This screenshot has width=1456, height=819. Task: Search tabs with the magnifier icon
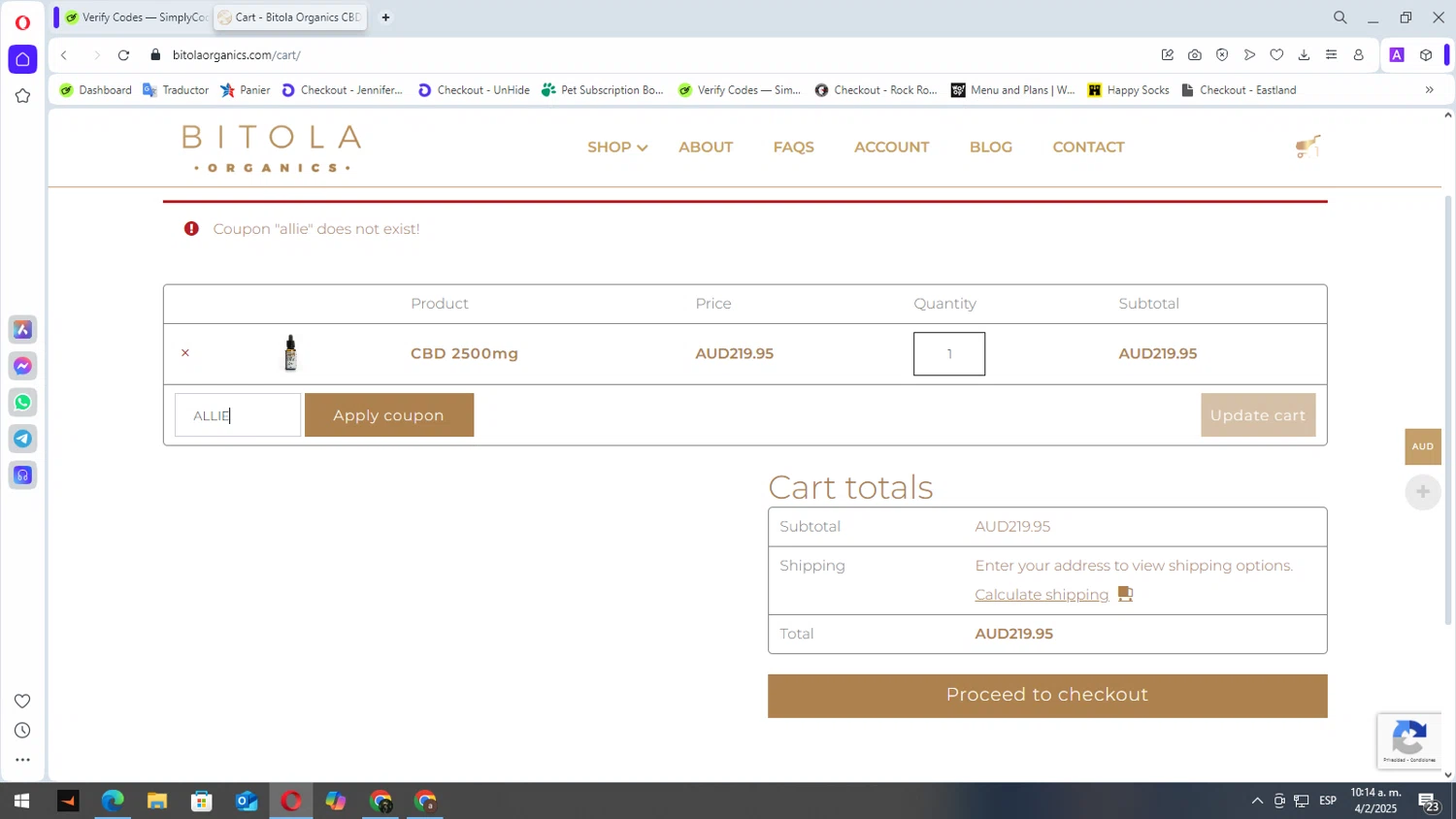coord(1340,17)
